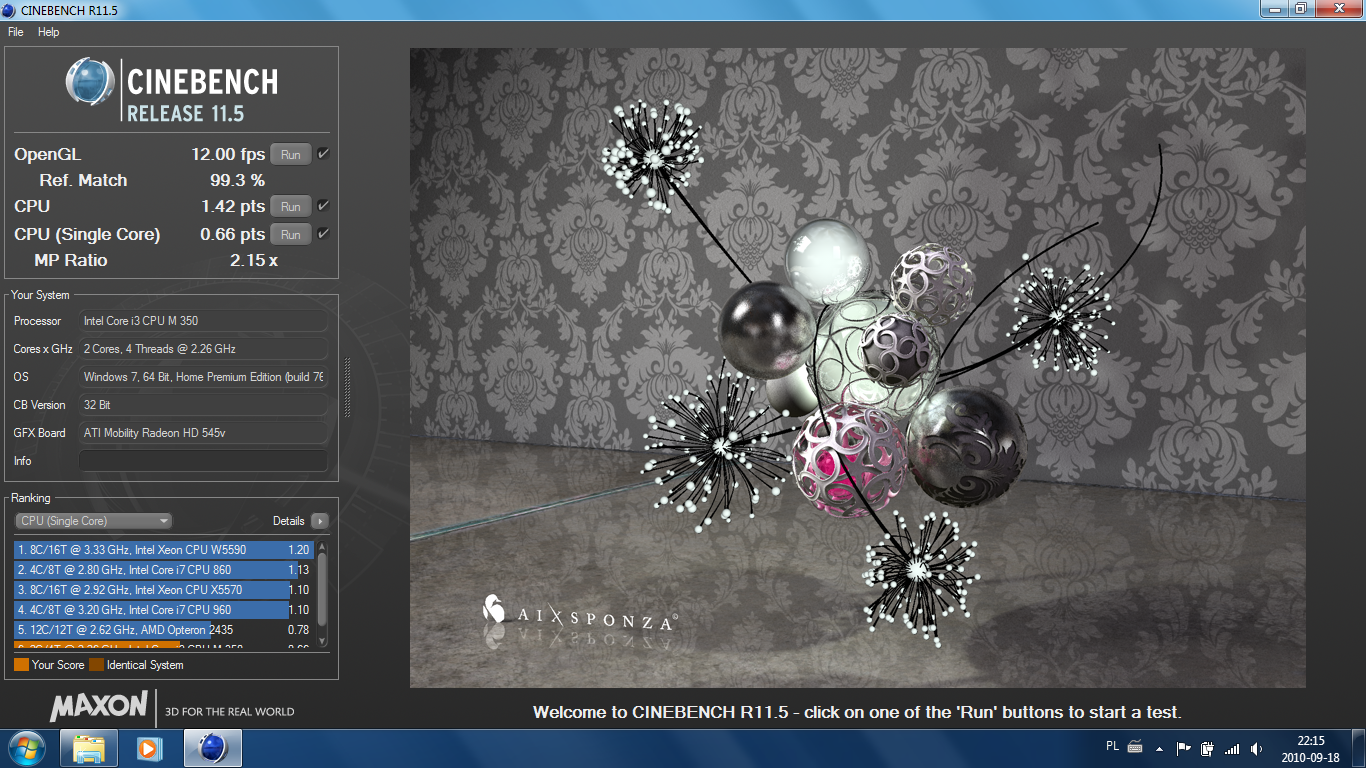Click the CB Version field showing 32 Bit
This screenshot has width=1366, height=768.
point(203,405)
